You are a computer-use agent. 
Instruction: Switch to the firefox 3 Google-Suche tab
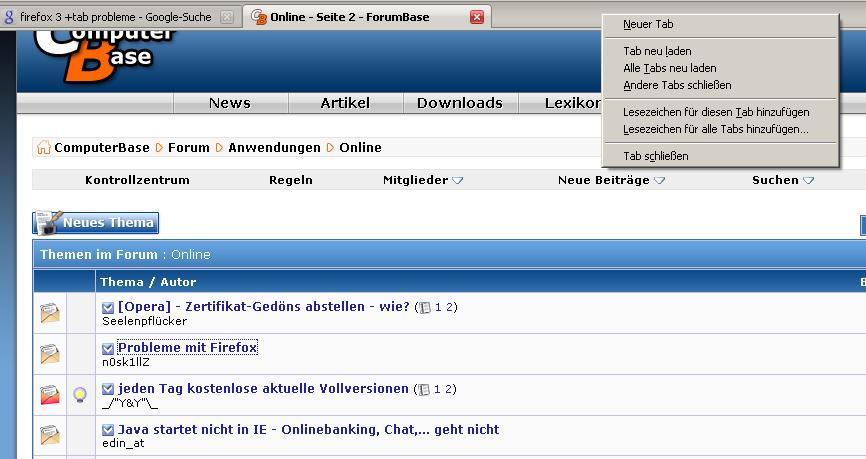pos(115,17)
